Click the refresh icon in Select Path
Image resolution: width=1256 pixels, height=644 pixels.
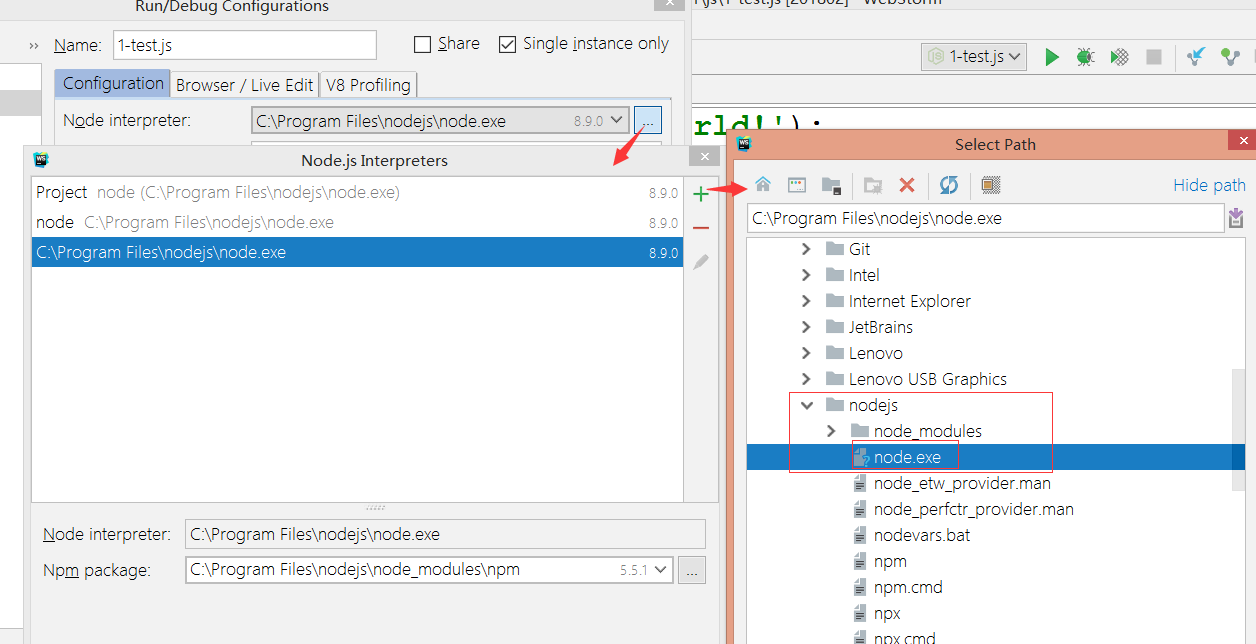coord(949,185)
